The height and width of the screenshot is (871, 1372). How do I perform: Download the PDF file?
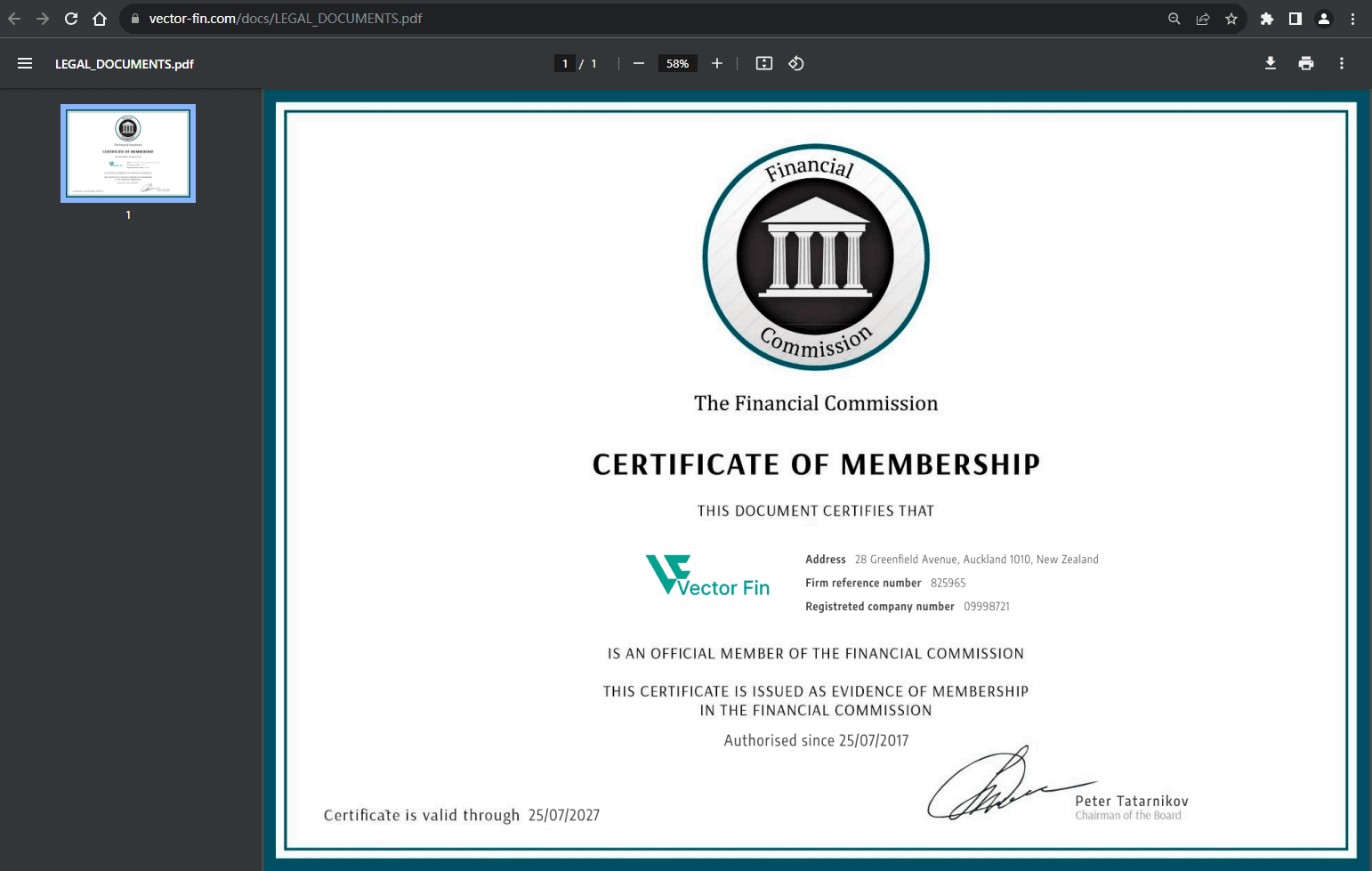(x=1271, y=63)
